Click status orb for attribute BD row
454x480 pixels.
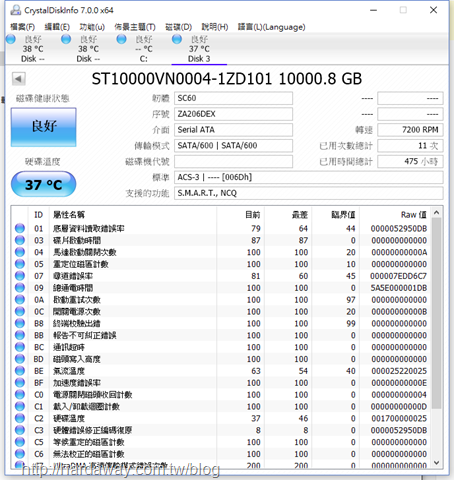pos(20,359)
